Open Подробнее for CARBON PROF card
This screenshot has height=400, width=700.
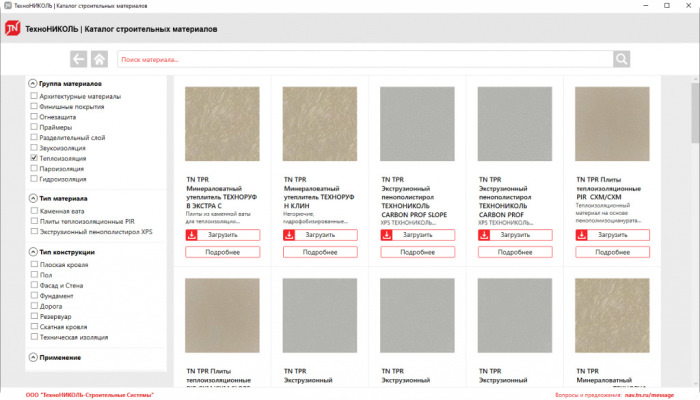tap(515, 252)
